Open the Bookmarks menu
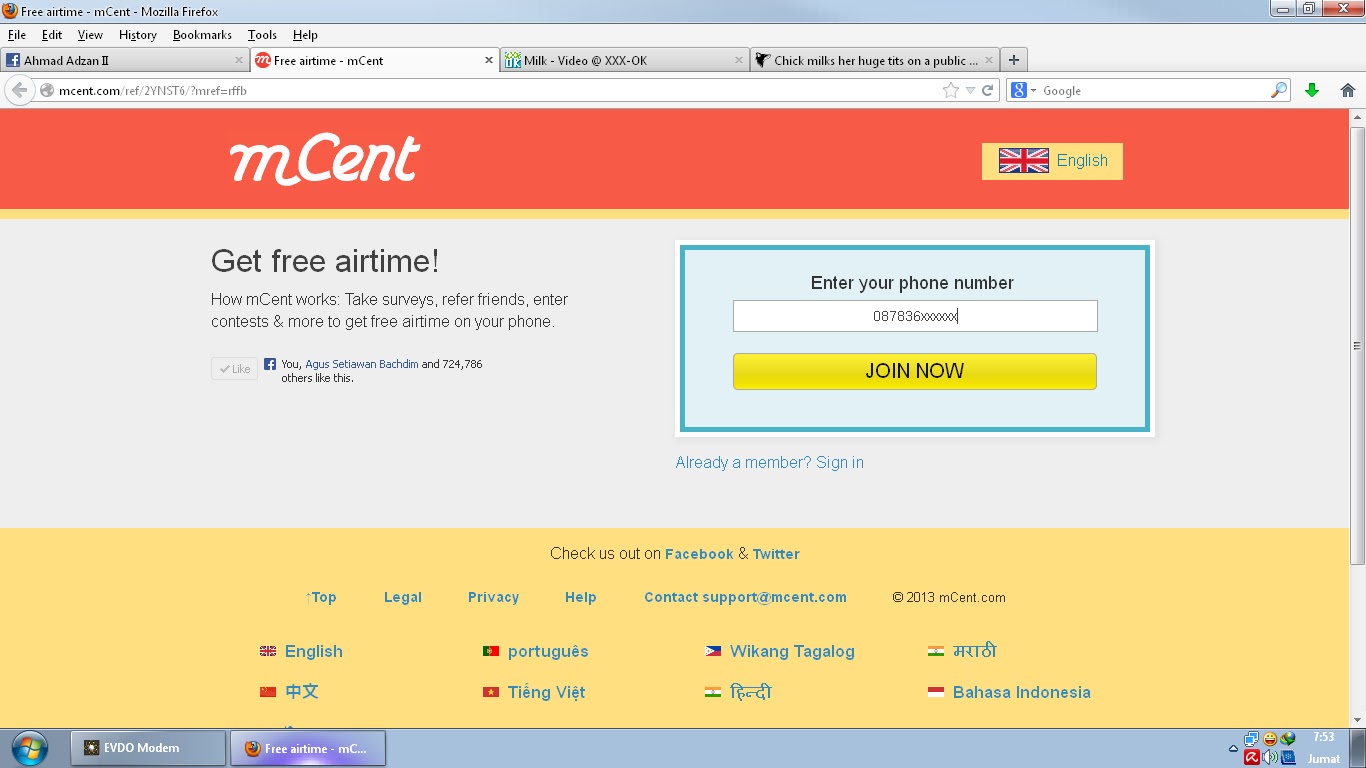This screenshot has width=1366, height=768. pos(202,35)
